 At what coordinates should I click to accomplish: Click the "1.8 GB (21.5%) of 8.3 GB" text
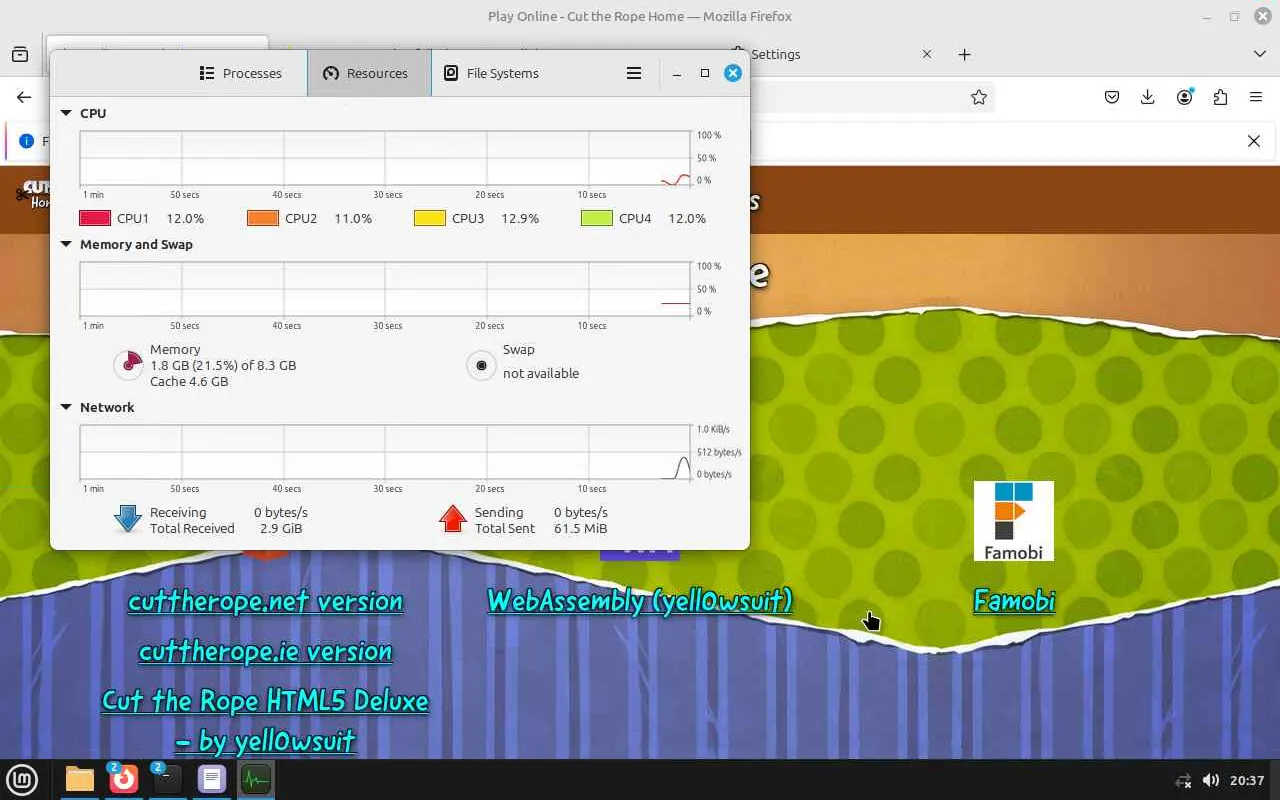(x=223, y=365)
